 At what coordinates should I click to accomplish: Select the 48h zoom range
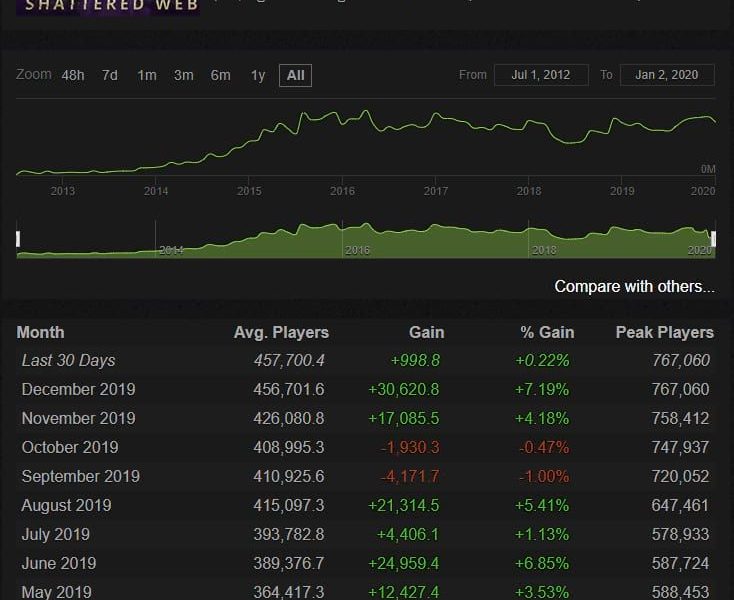[x=72, y=75]
